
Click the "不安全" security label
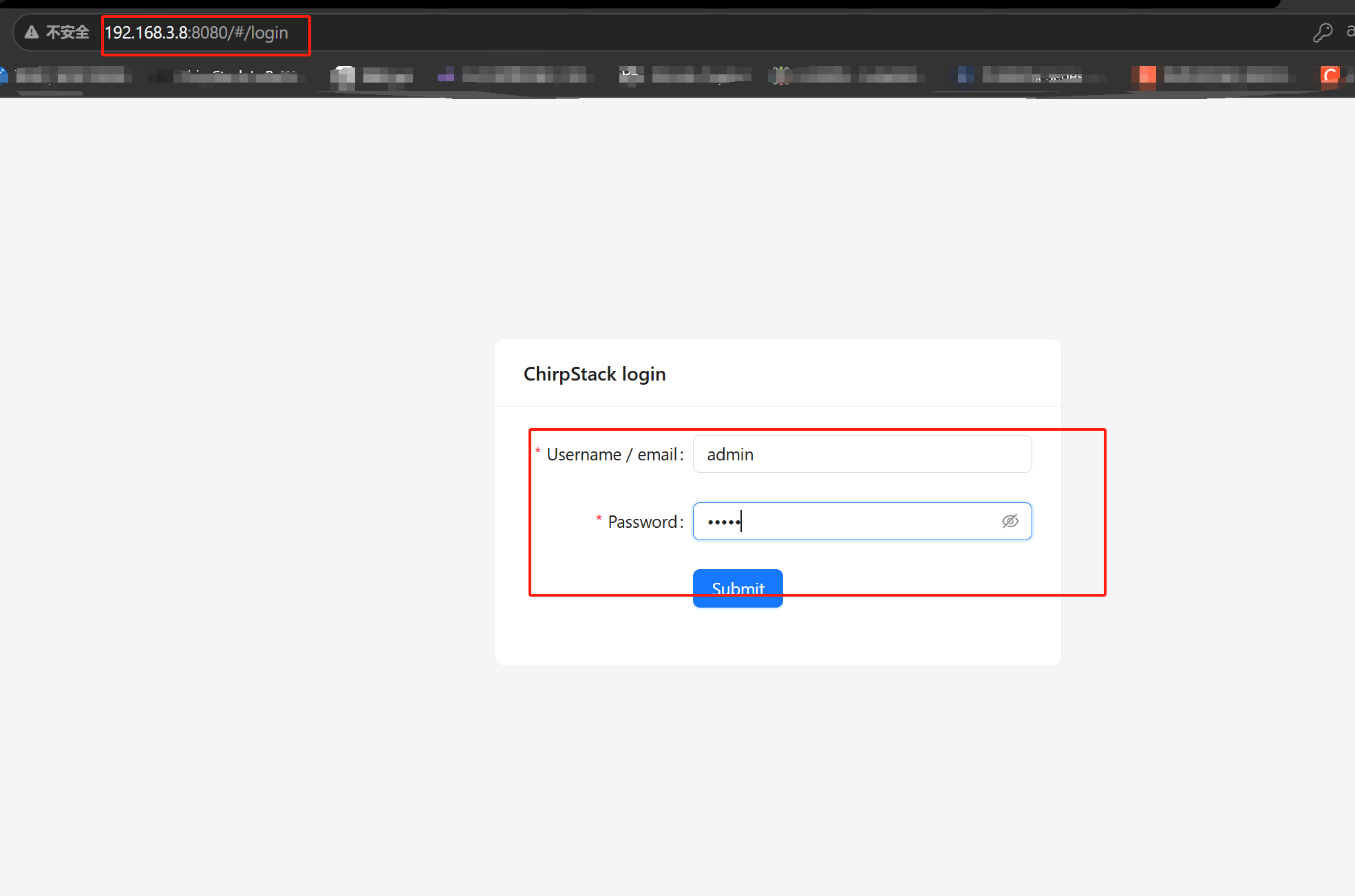[67, 32]
